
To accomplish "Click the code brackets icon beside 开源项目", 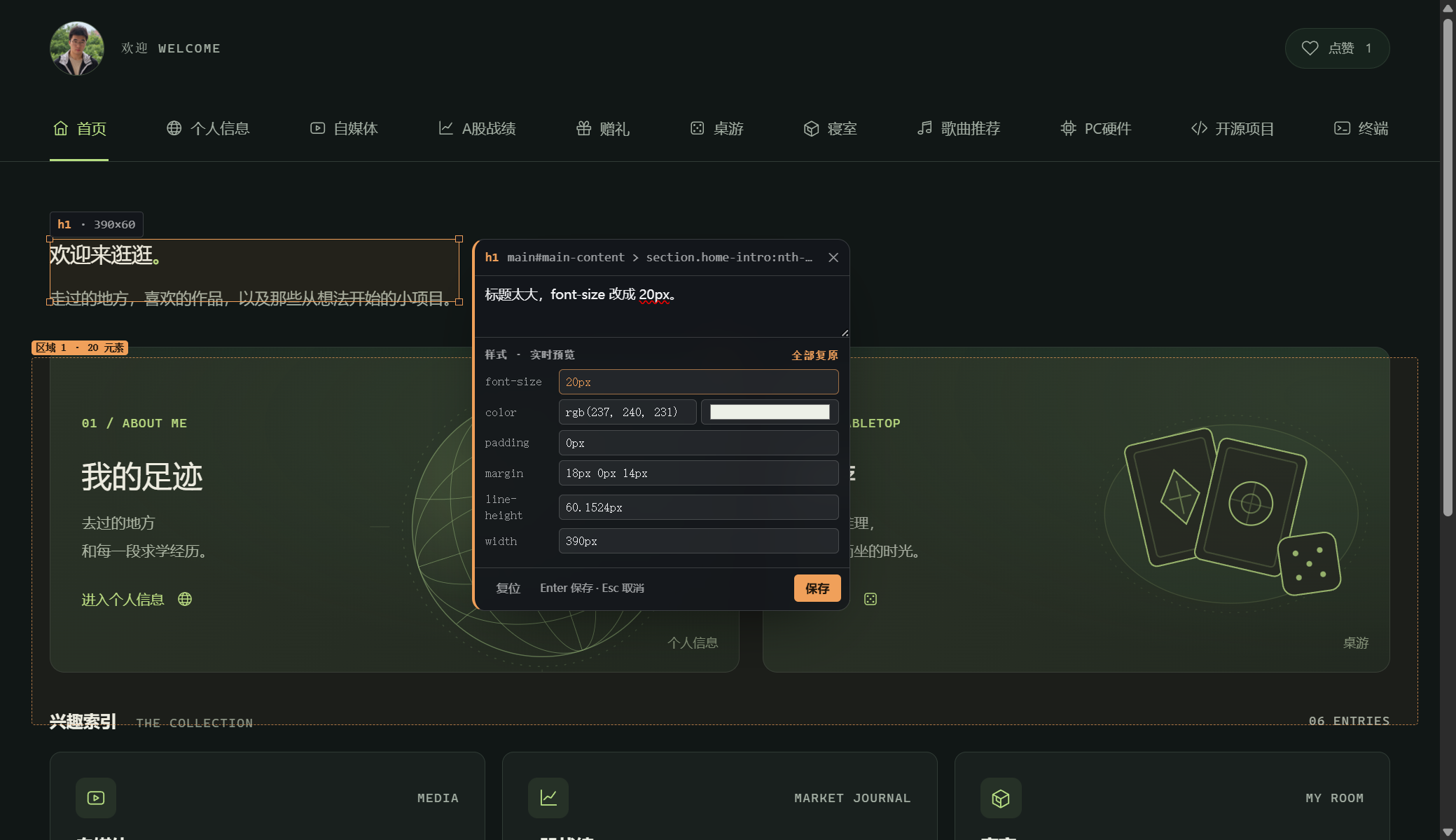I will 1199,128.
